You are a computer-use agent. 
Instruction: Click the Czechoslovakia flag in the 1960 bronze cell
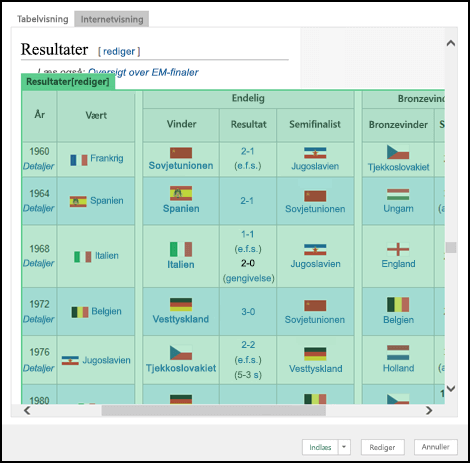(x=398, y=152)
